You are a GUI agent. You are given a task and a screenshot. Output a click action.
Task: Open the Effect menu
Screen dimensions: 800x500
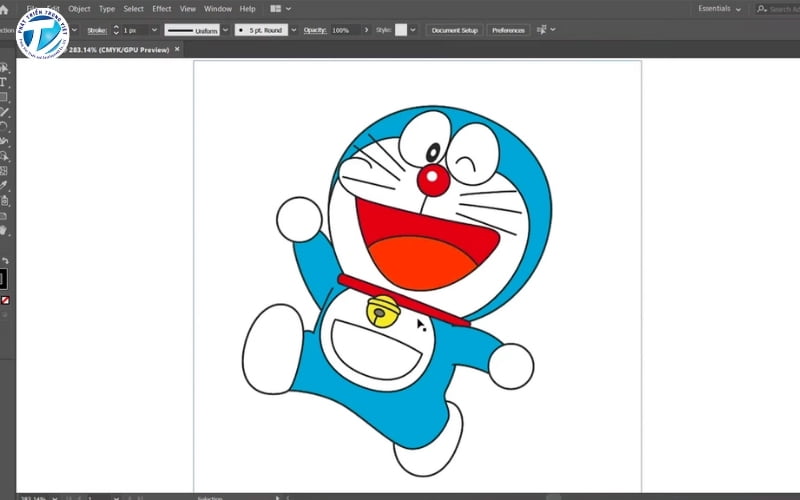pyautogui.click(x=161, y=9)
